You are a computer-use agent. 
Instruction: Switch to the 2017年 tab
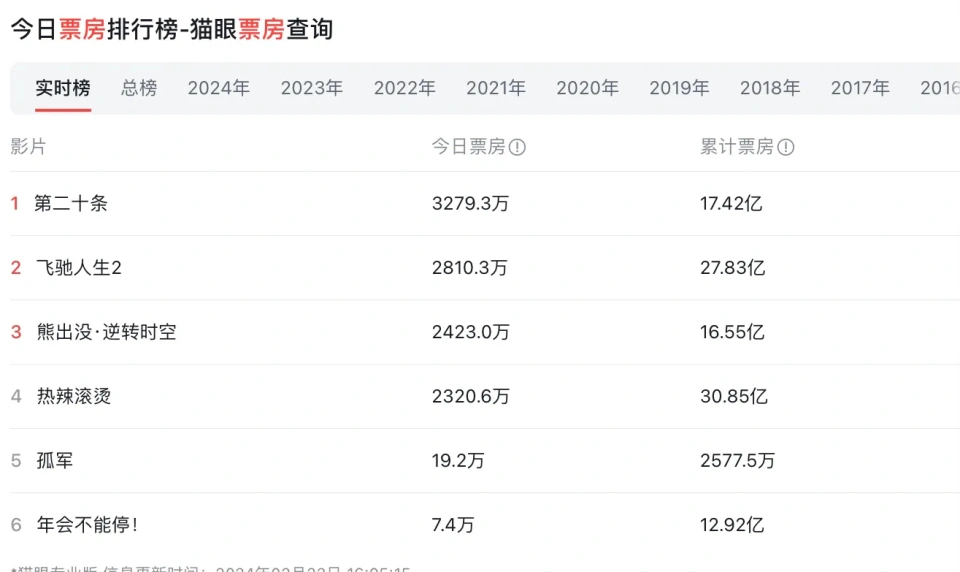(860, 88)
